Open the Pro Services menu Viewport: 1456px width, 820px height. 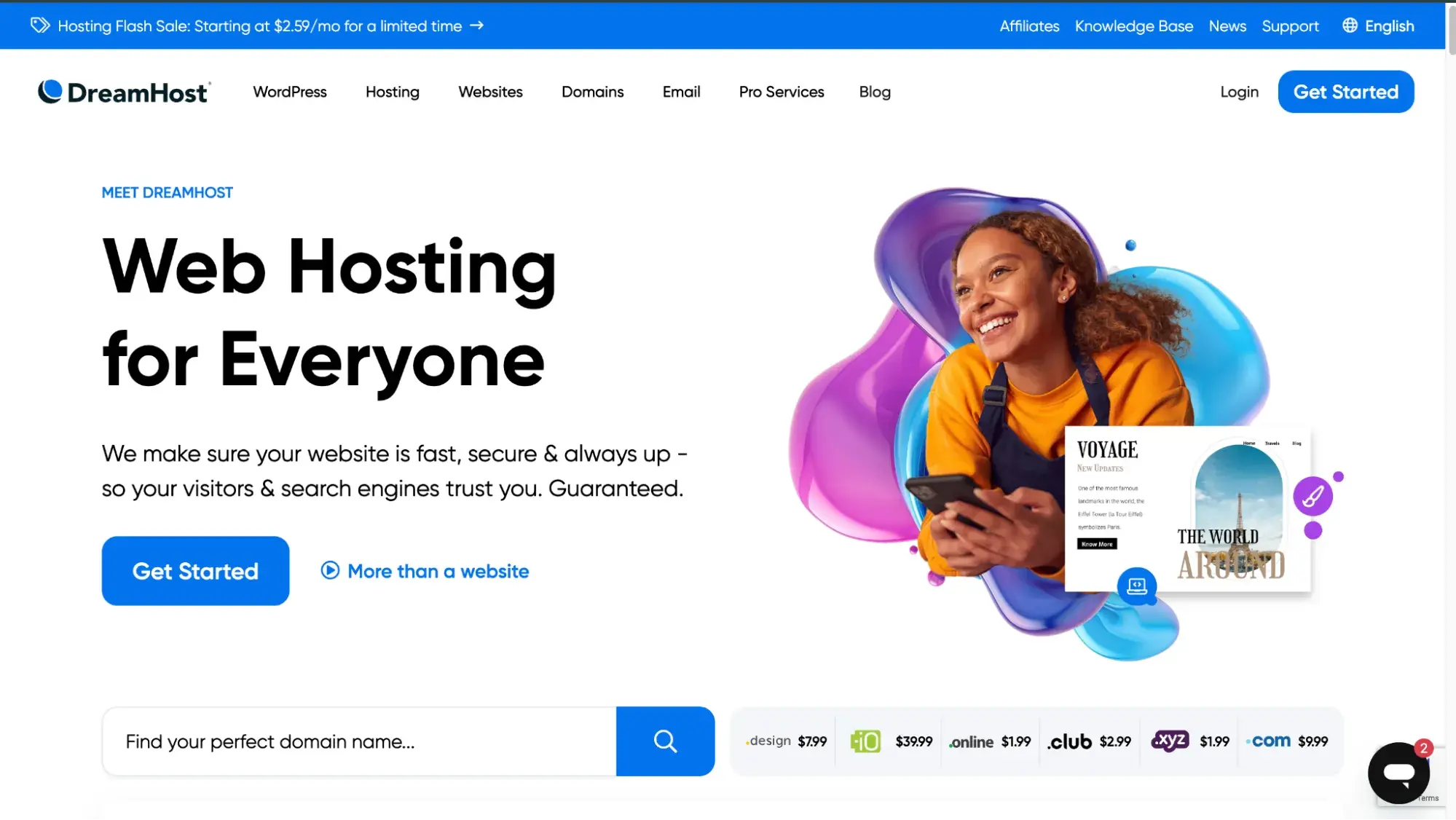coord(782,92)
